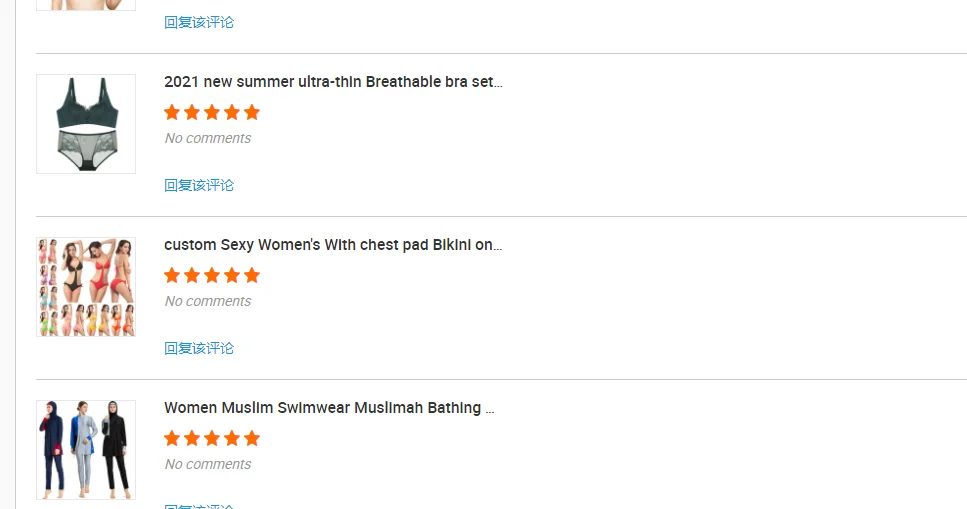The width and height of the screenshot is (967, 509).
Task: Reply to the bra set review
Action: 199,185
